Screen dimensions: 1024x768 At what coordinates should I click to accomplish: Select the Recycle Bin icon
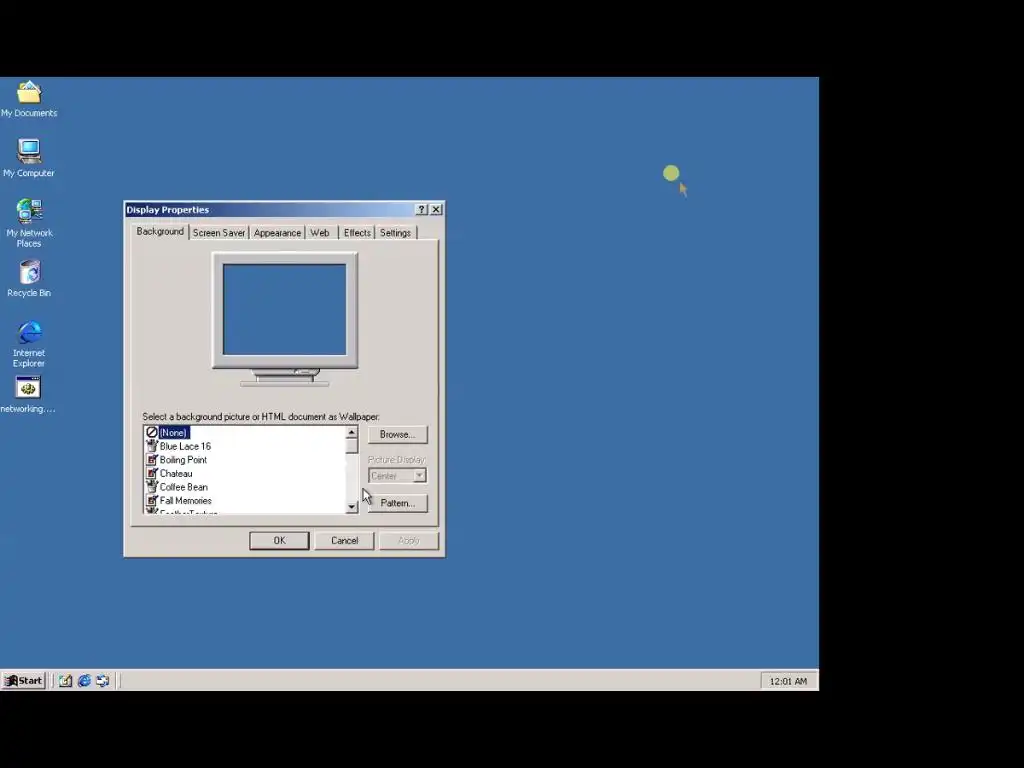(x=29, y=278)
